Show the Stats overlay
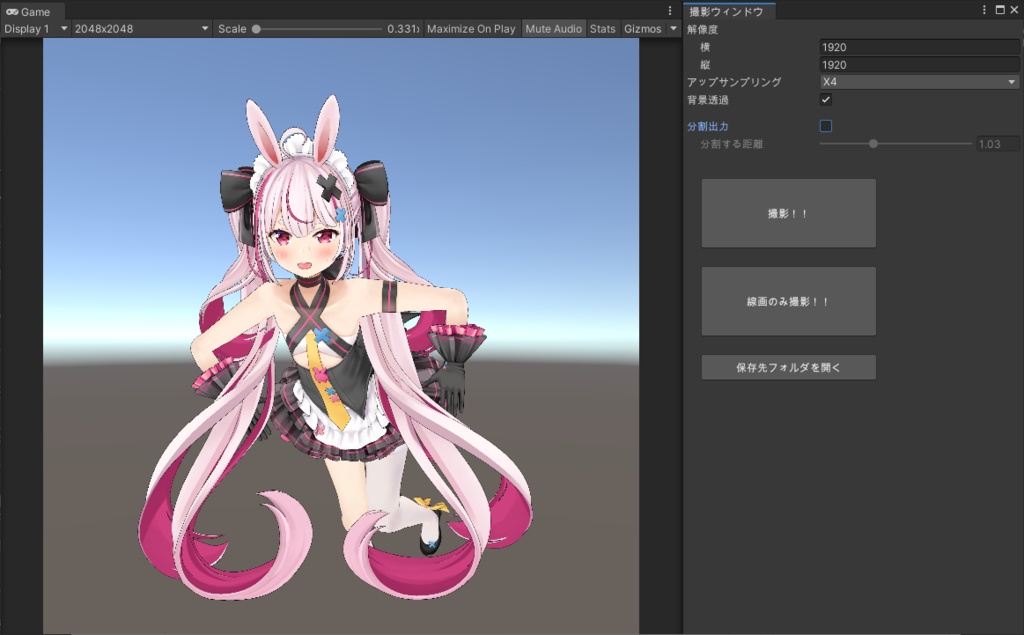 [x=603, y=28]
